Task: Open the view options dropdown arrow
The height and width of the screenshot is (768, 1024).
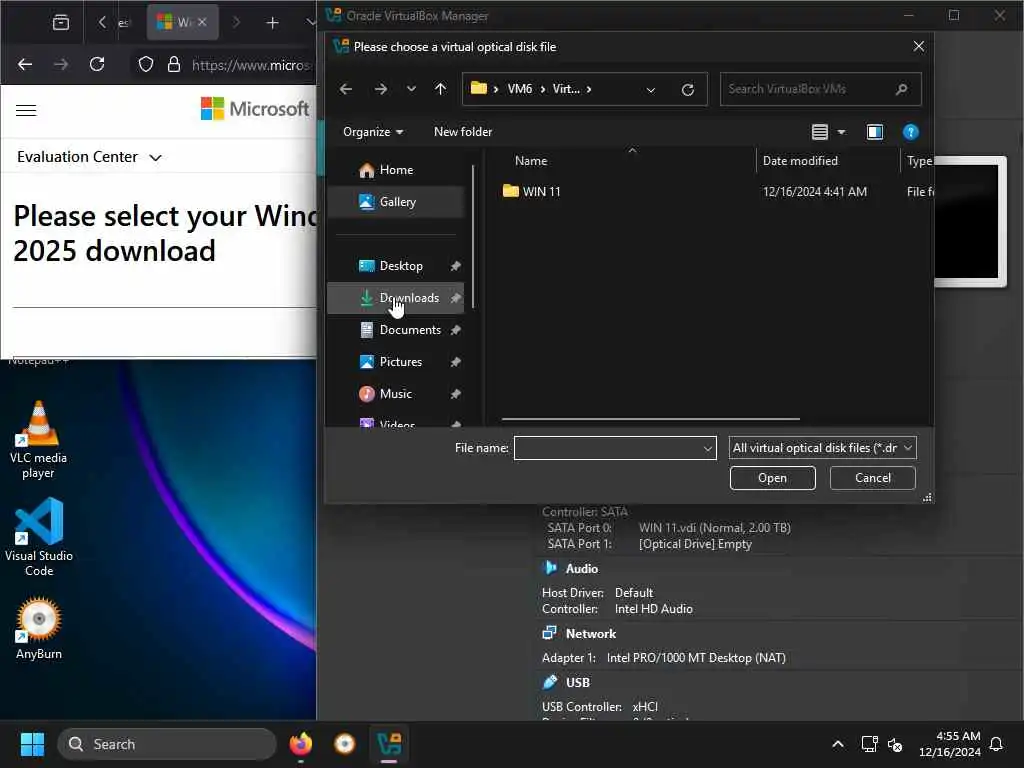Action: 842,133
